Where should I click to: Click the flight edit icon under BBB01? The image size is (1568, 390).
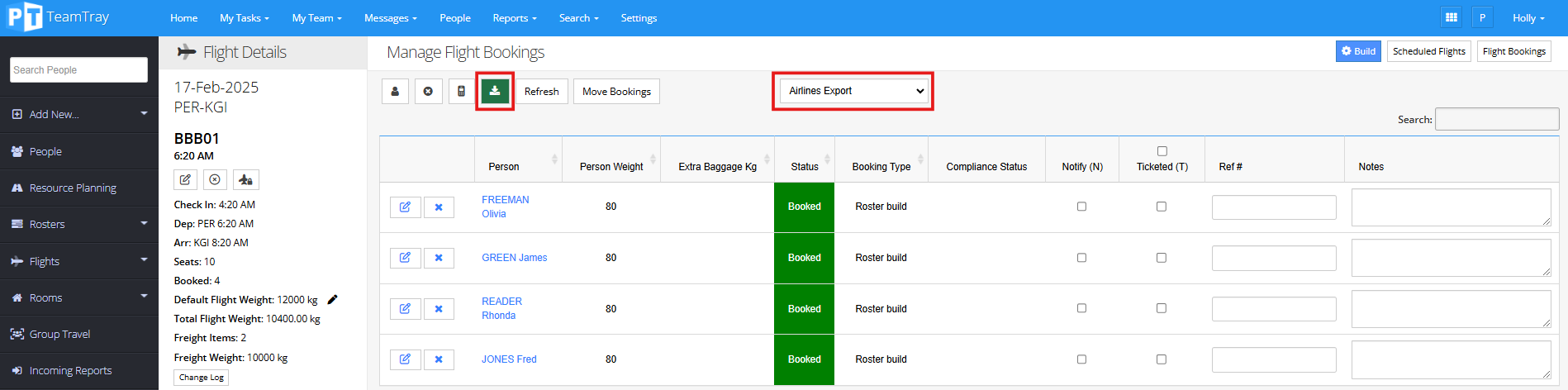click(x=185, y=179)
